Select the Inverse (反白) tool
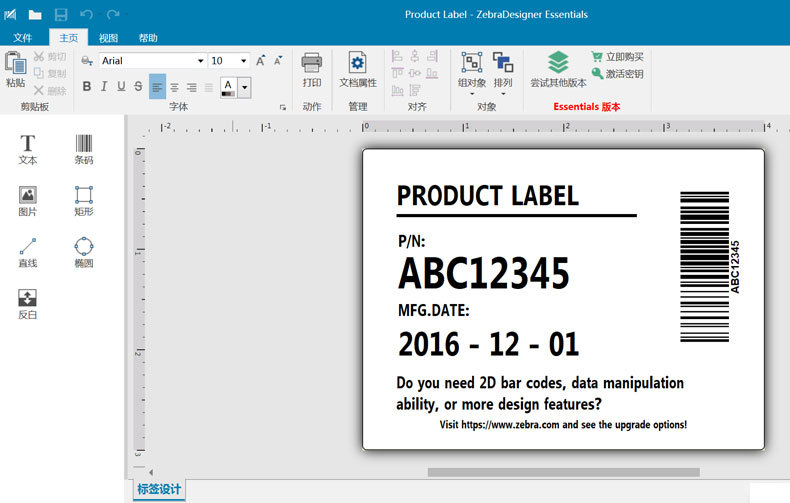The width and height of the screenshot is (790, 503). [x=28, y=304]
